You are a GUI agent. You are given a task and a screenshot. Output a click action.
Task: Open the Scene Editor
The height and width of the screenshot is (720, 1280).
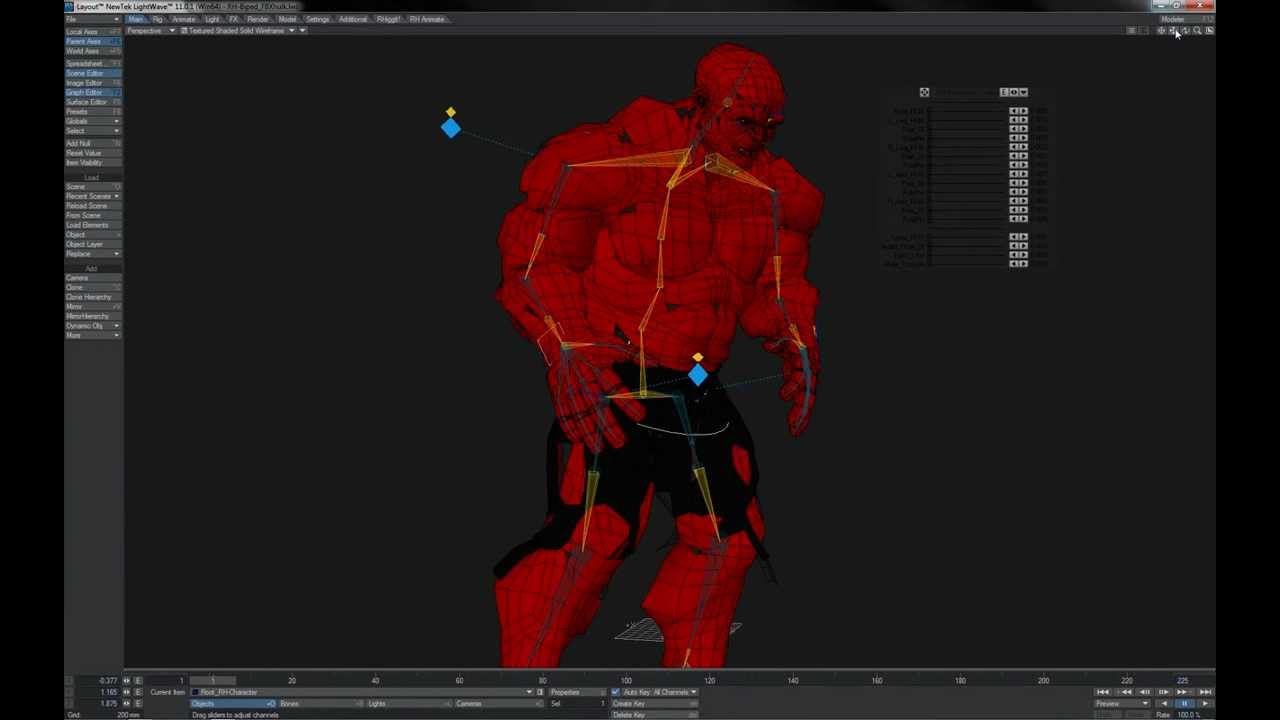[x=93, y=73]
